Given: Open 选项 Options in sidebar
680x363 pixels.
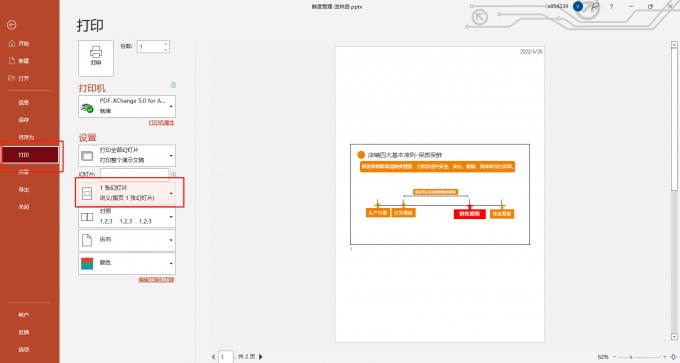Looking at the screenshot, I should (x=24, y=350).
